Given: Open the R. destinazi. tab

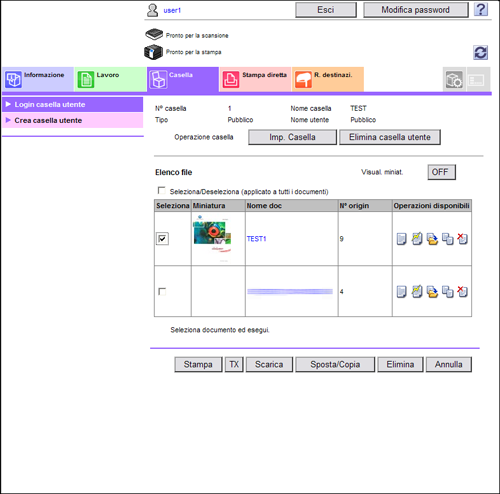Looking at the screenshot, I should point(328,79).
